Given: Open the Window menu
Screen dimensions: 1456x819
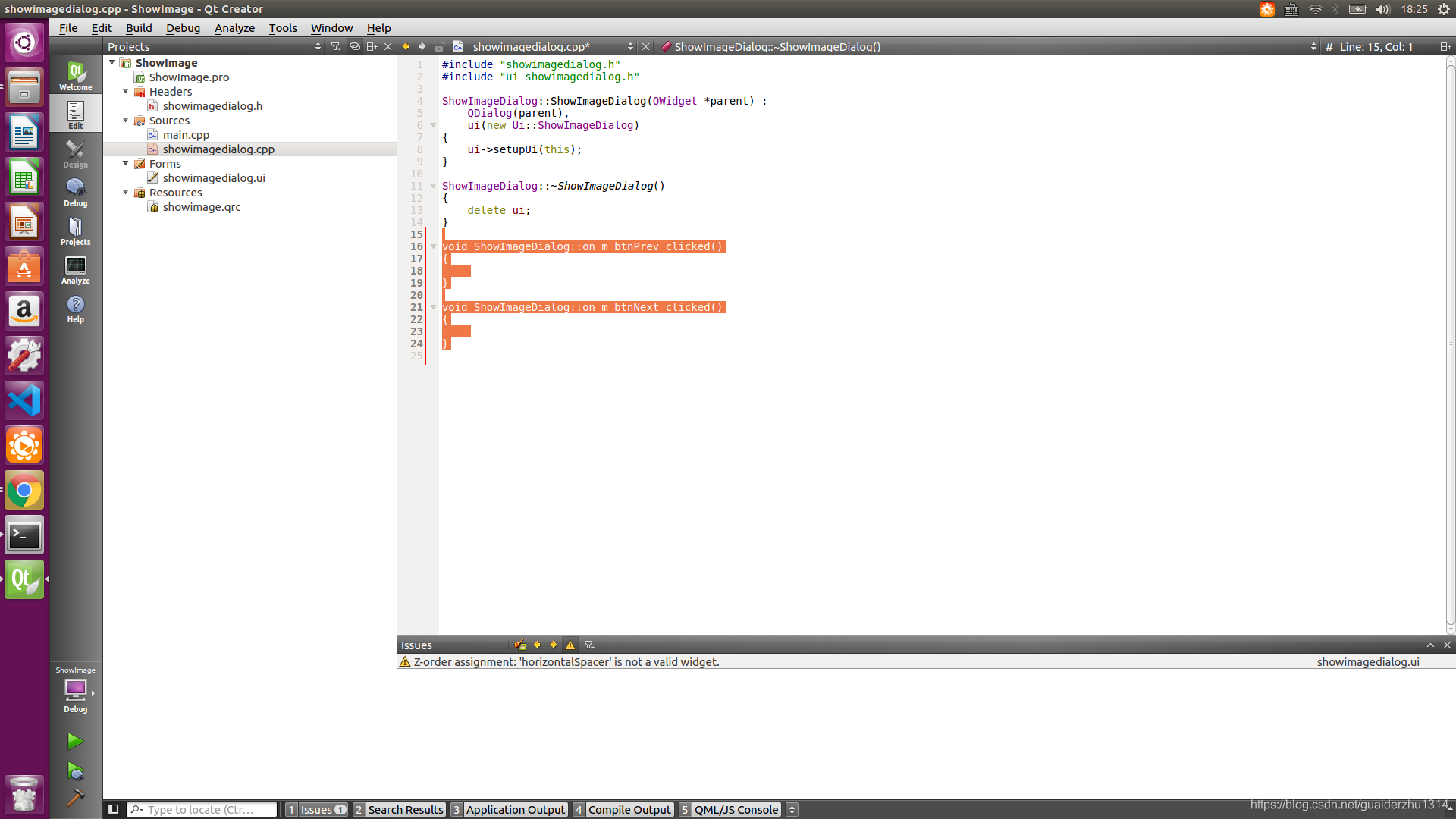Looking at the screenshot, I should tap(332, 27).
